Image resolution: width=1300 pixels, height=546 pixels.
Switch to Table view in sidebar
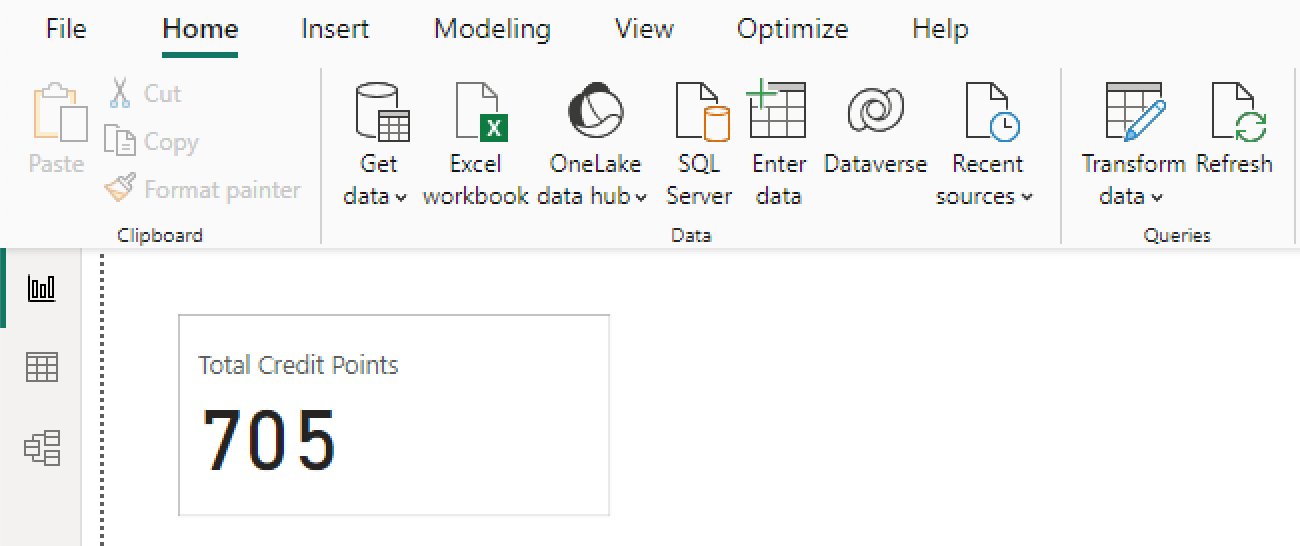click(x=42, y=368)
